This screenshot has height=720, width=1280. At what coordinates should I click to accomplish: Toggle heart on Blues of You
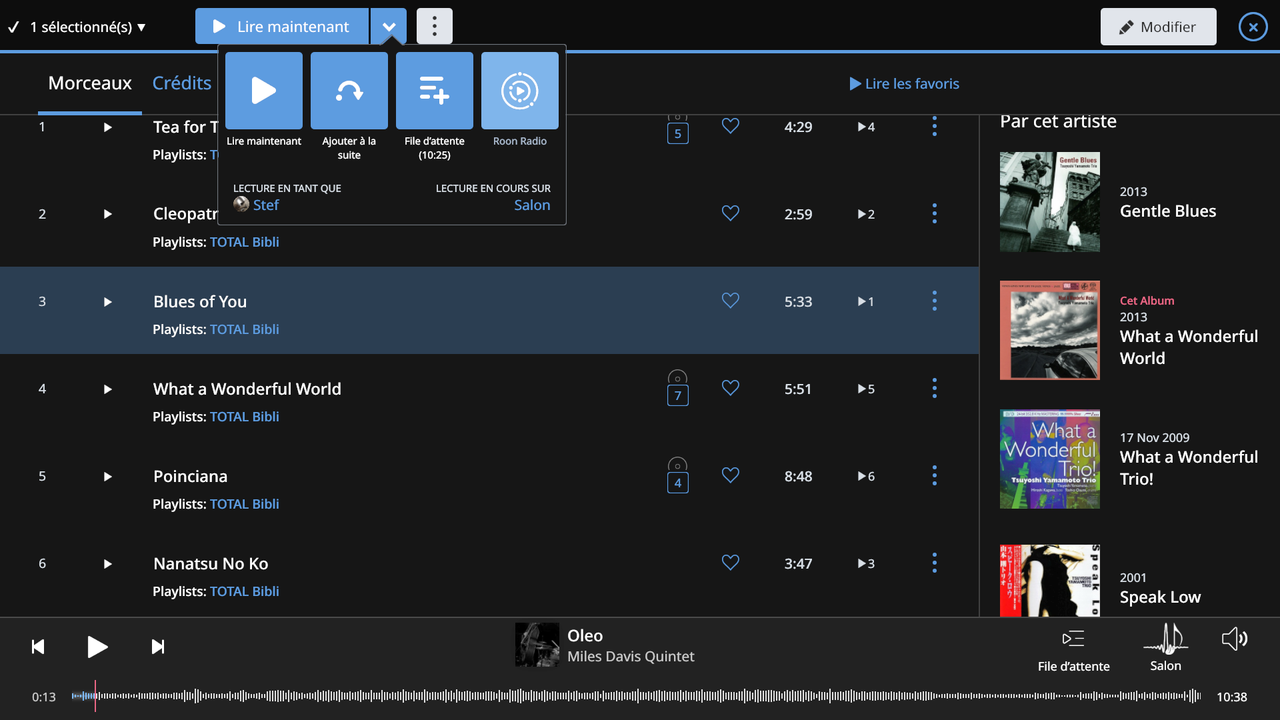[x=730, y=300]
